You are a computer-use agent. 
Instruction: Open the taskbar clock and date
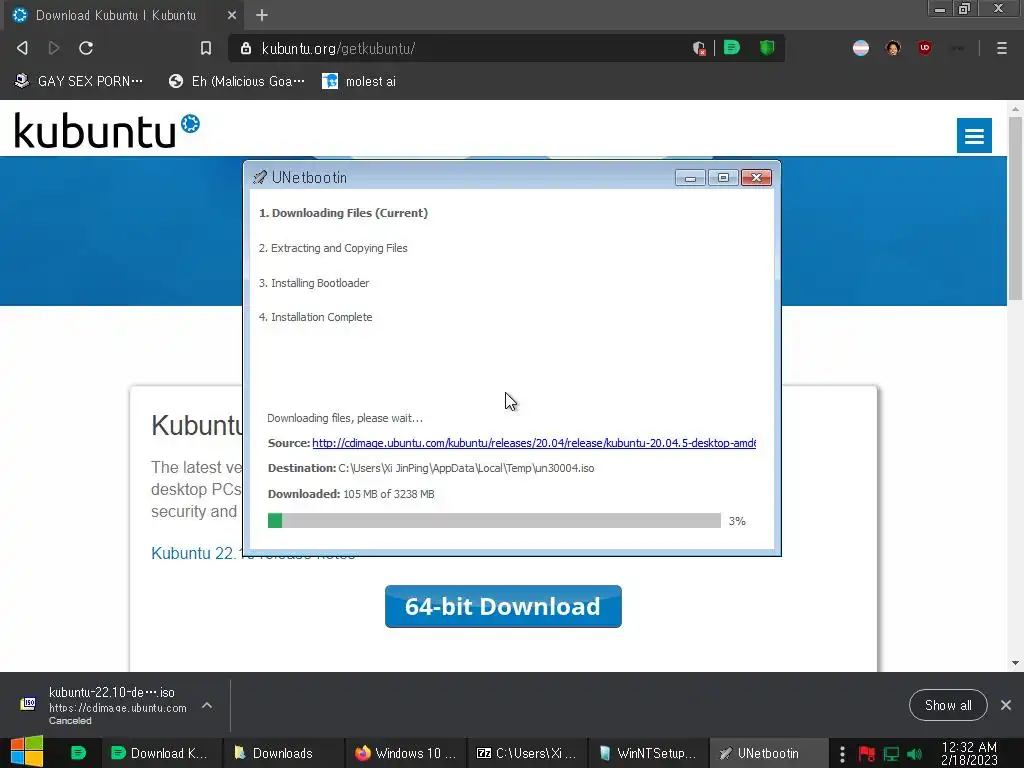point(969,753)
